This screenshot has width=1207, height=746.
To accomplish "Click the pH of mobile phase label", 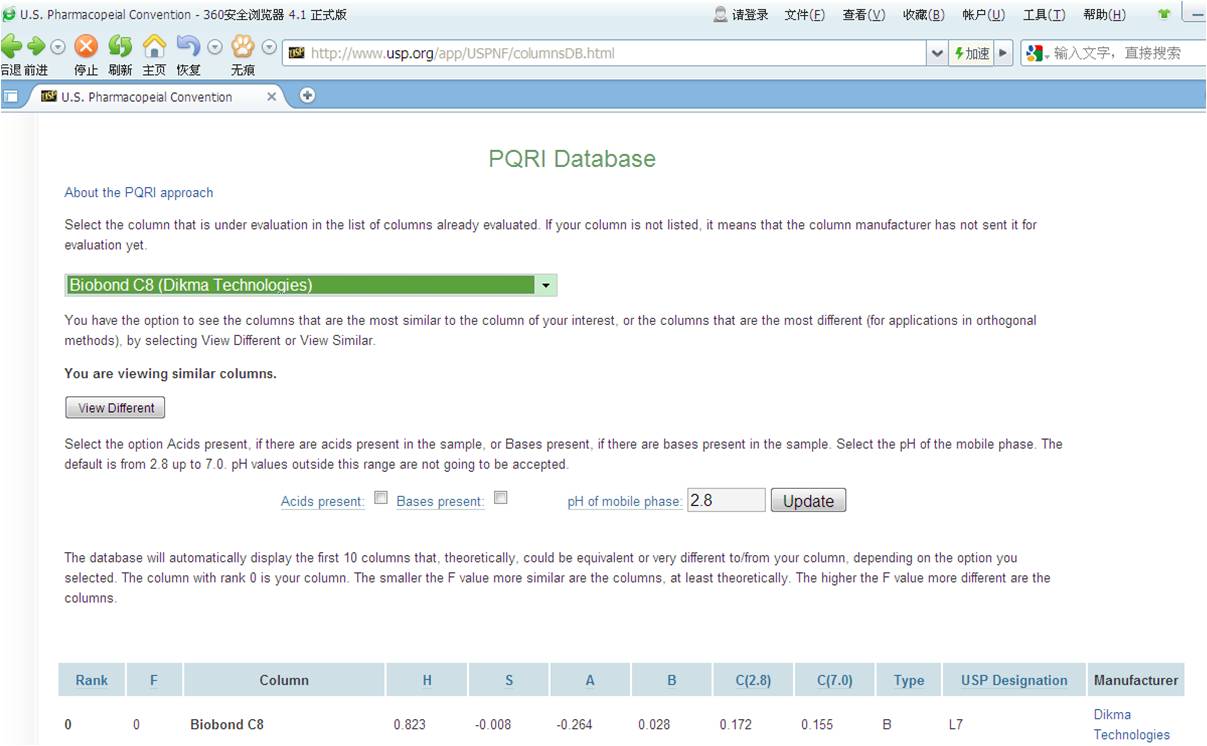I will (625, 502).
